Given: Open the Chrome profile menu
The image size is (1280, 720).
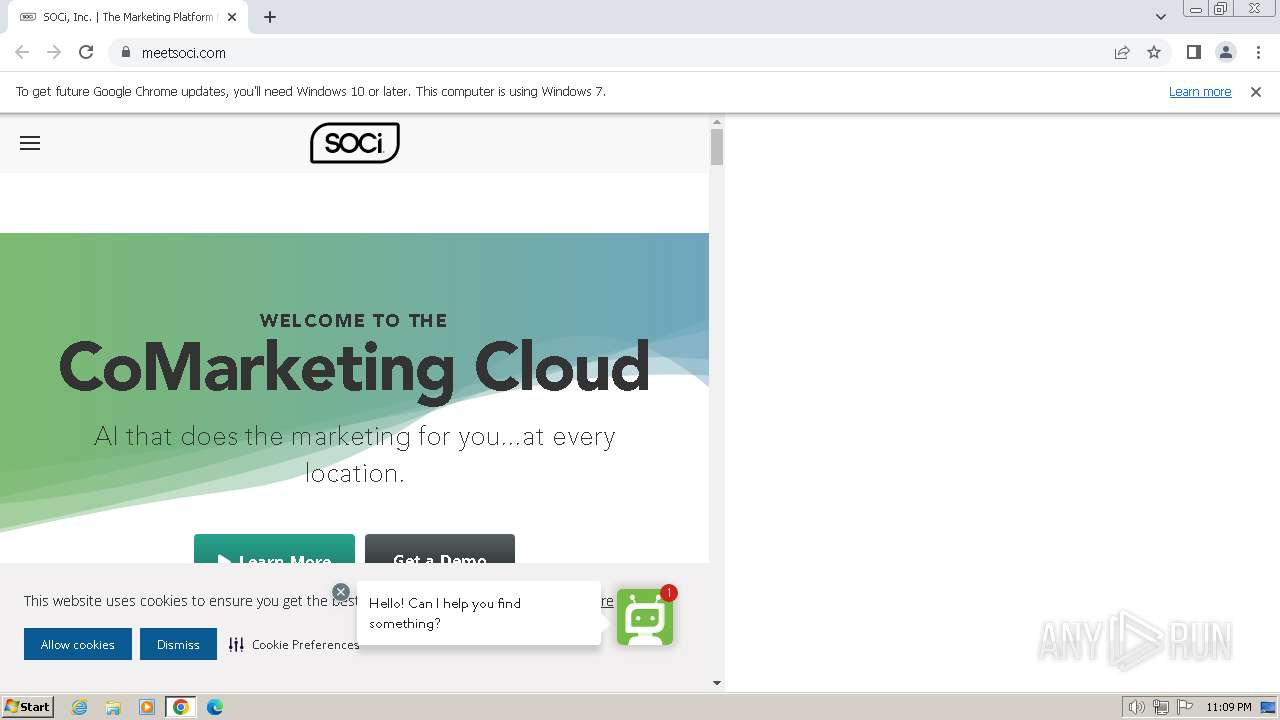Looking at the screenshot, I should tap(1225, 52).
